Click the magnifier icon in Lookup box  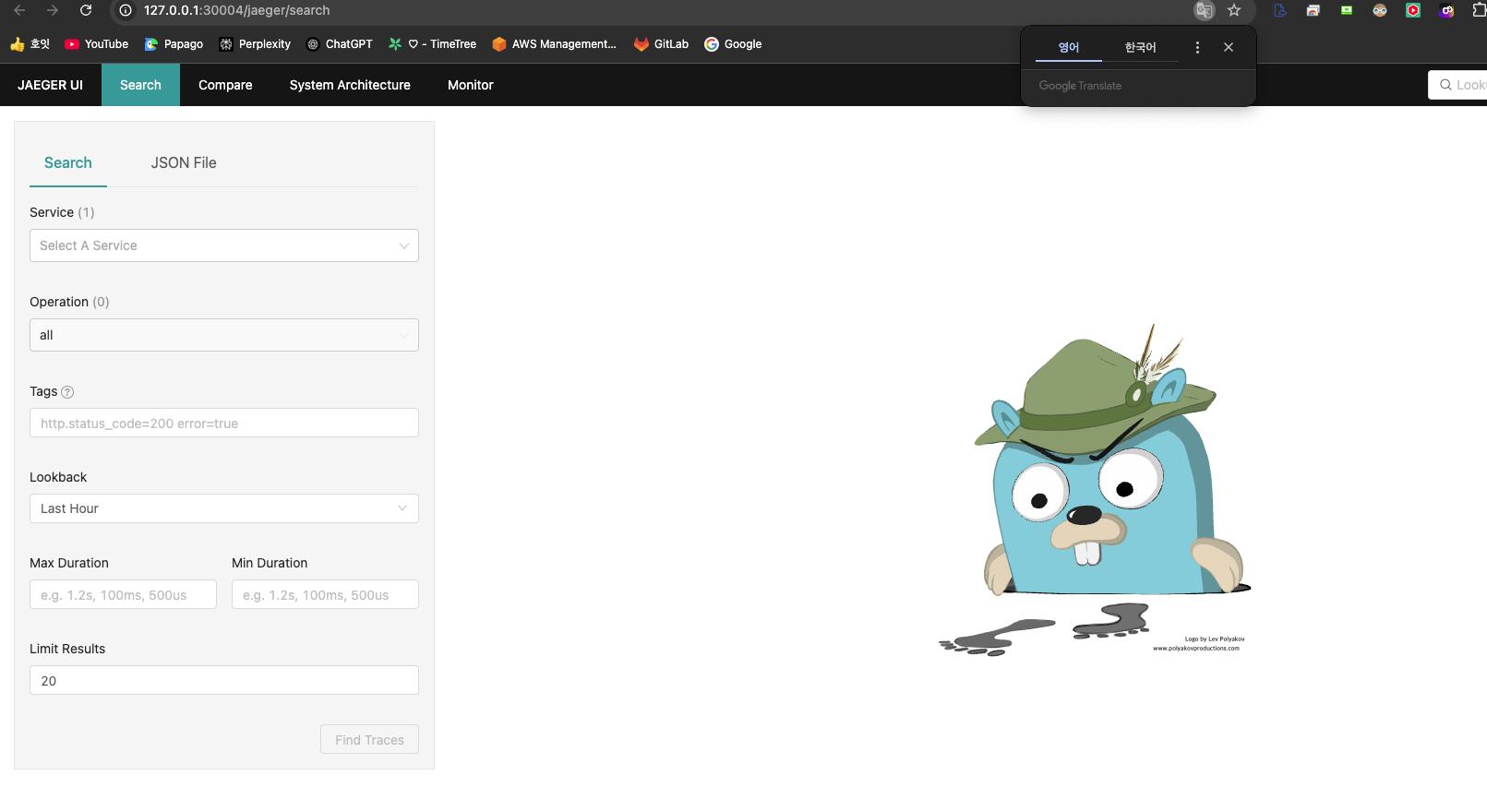point(1445,85)
